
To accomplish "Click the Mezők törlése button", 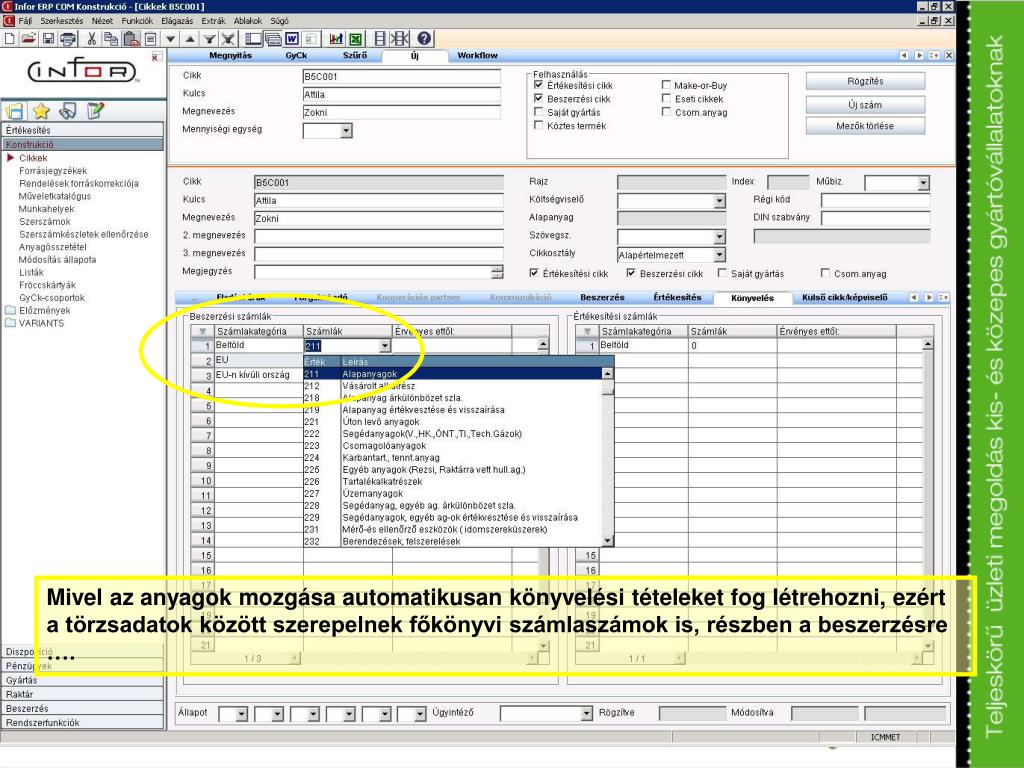I will 865,125.
